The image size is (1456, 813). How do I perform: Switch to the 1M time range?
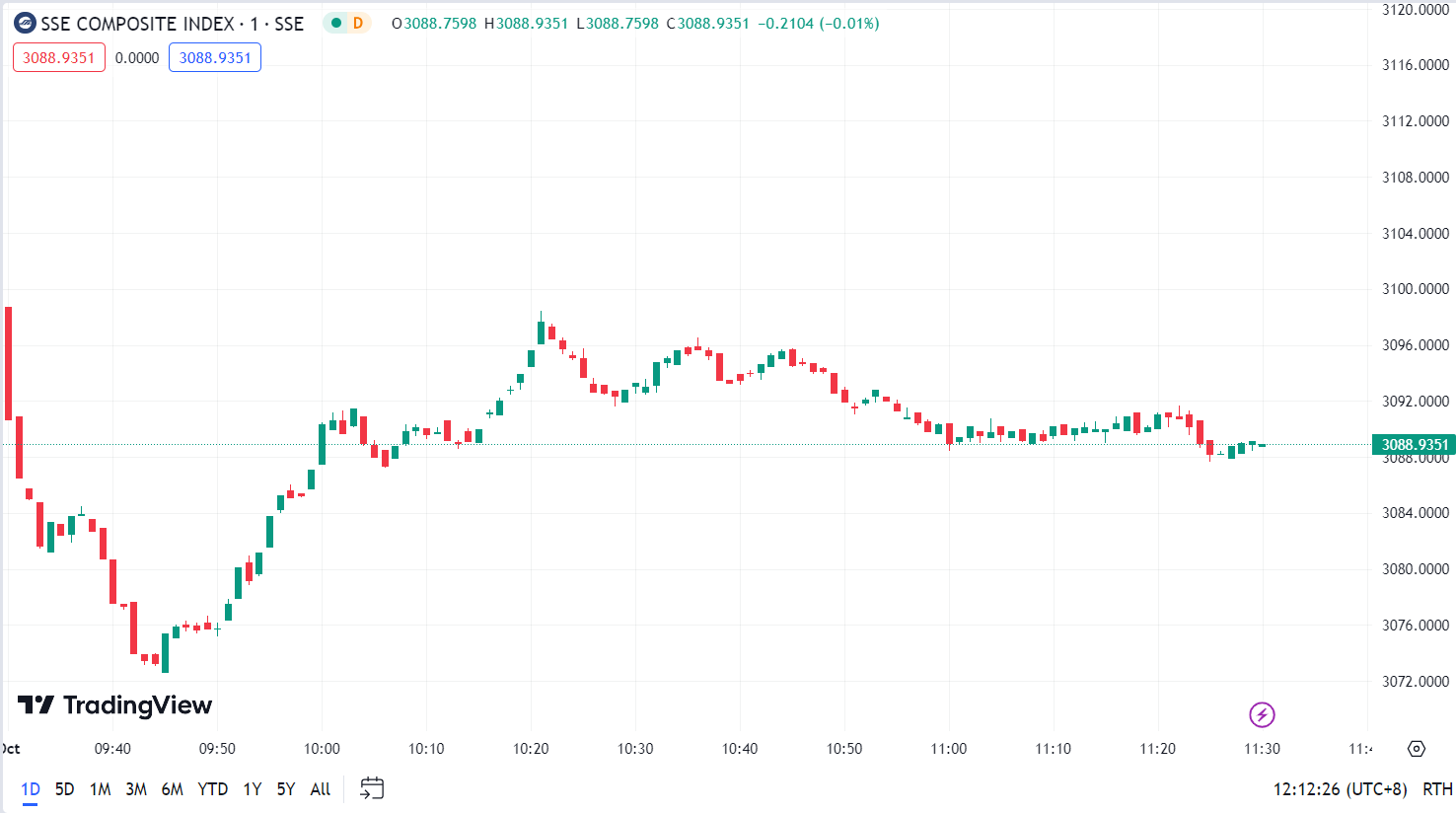point(100,789)
